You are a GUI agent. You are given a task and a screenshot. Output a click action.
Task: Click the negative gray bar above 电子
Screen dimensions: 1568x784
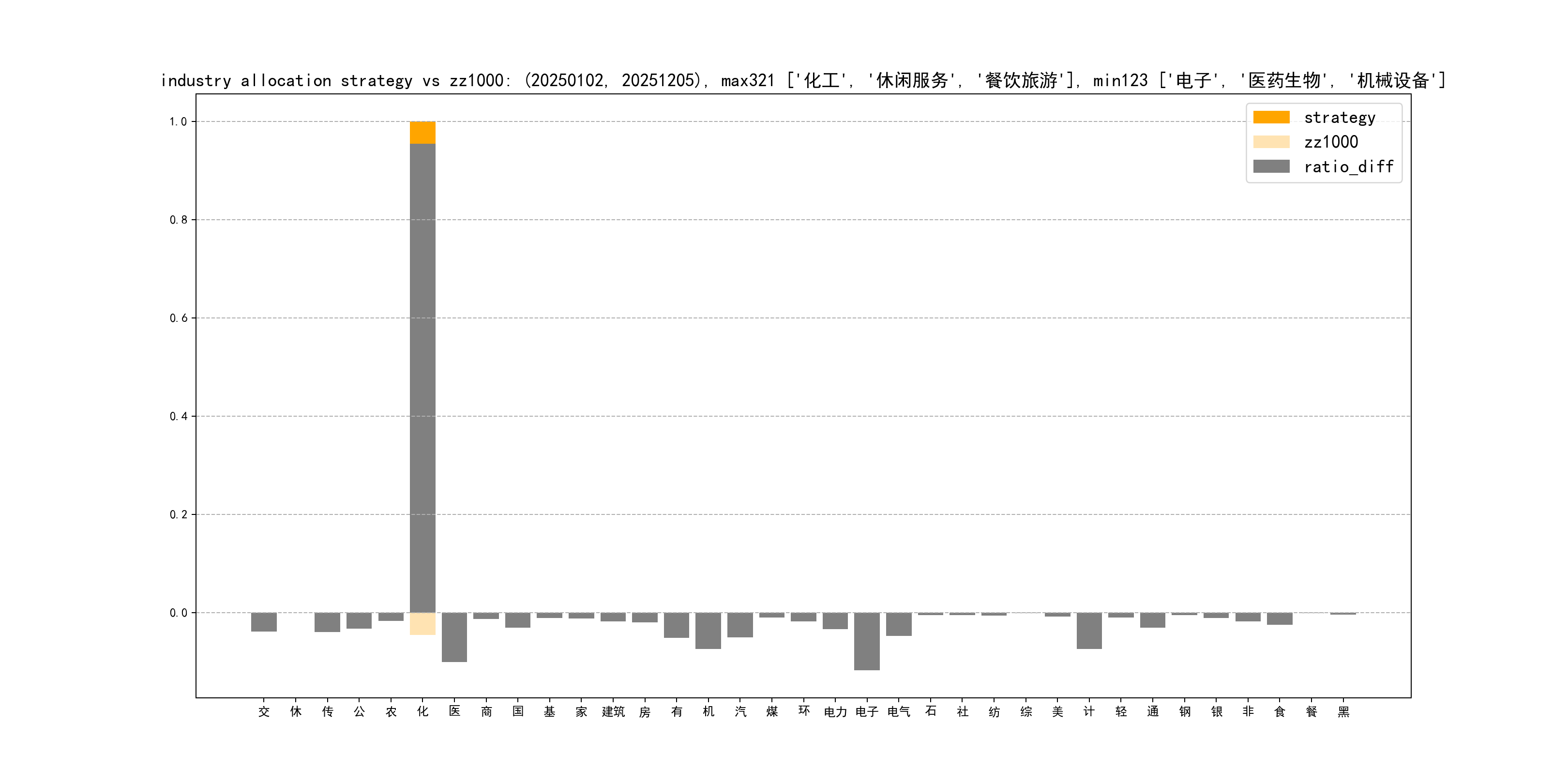point(866,641)
